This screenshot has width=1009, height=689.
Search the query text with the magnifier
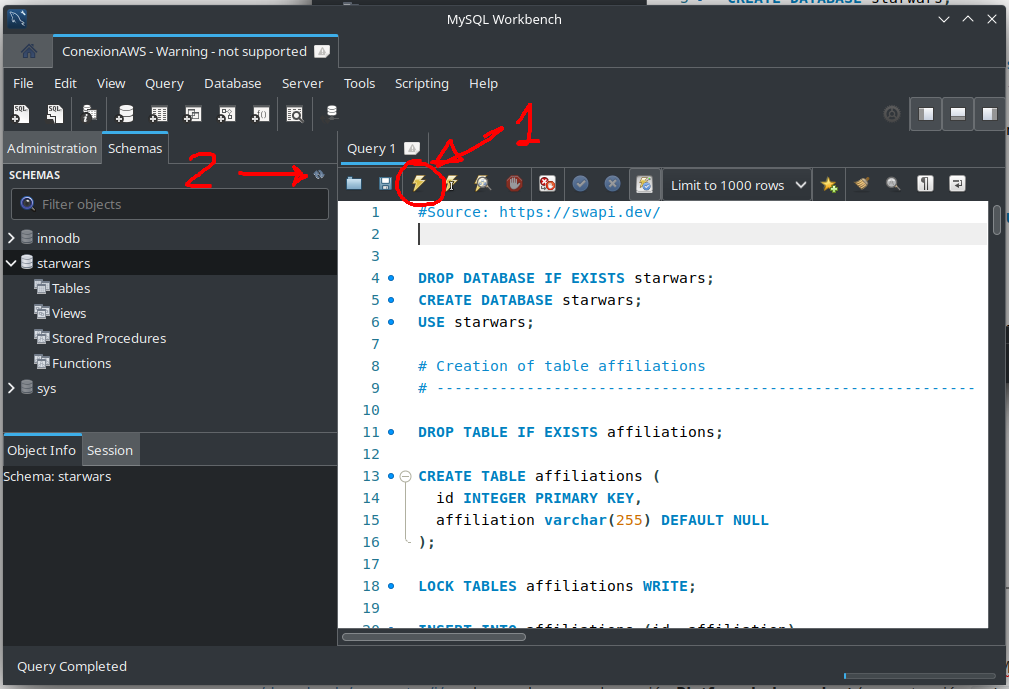tap(892, 184)
